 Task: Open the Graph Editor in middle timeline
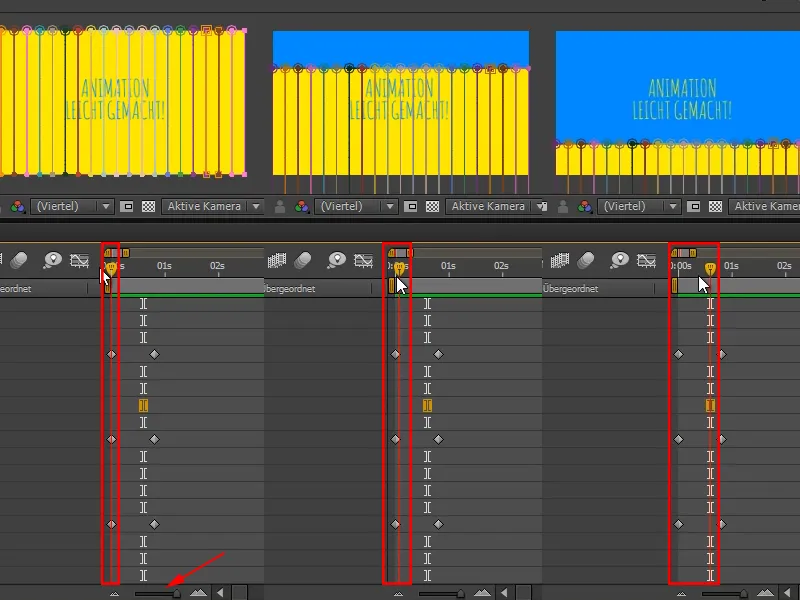pos(363,261)
